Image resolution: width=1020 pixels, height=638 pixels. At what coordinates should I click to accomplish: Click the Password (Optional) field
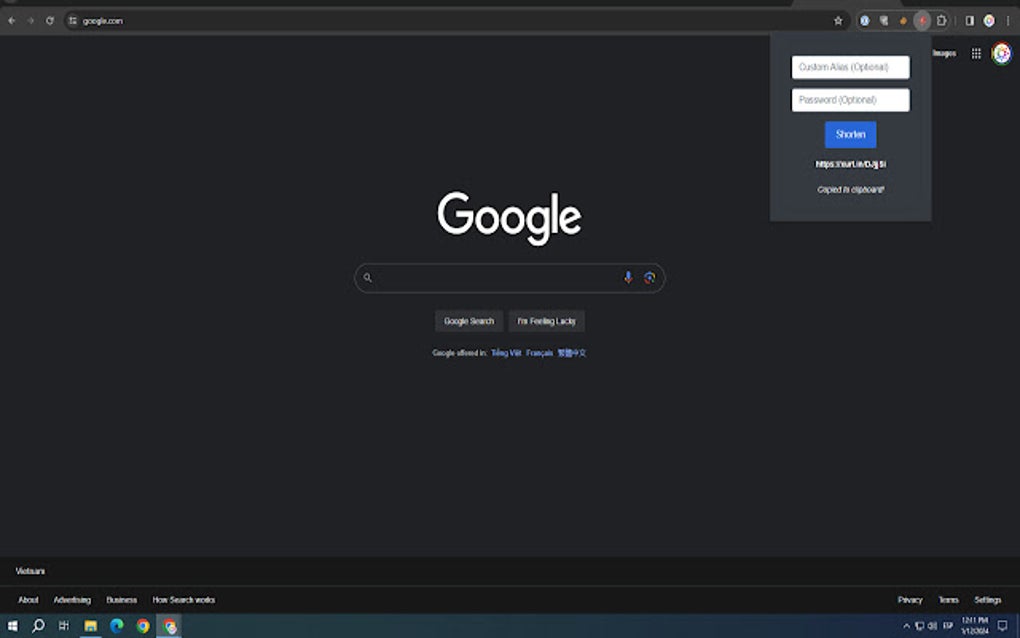pos(849,100)
